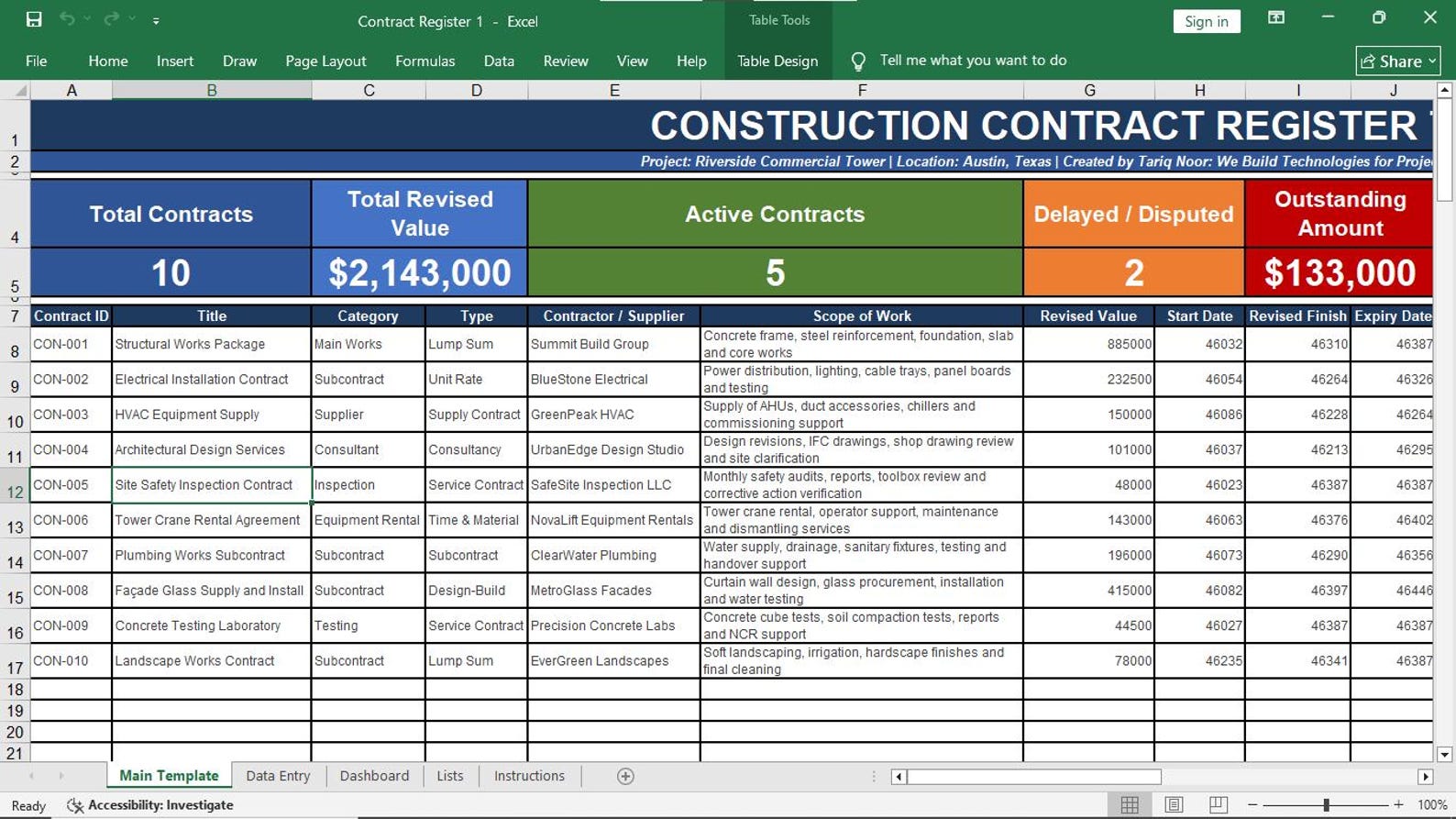The width and height of the screenshot is (1456, 819).
Task: Click the Save icon in title bar
Action: [34, 19]
